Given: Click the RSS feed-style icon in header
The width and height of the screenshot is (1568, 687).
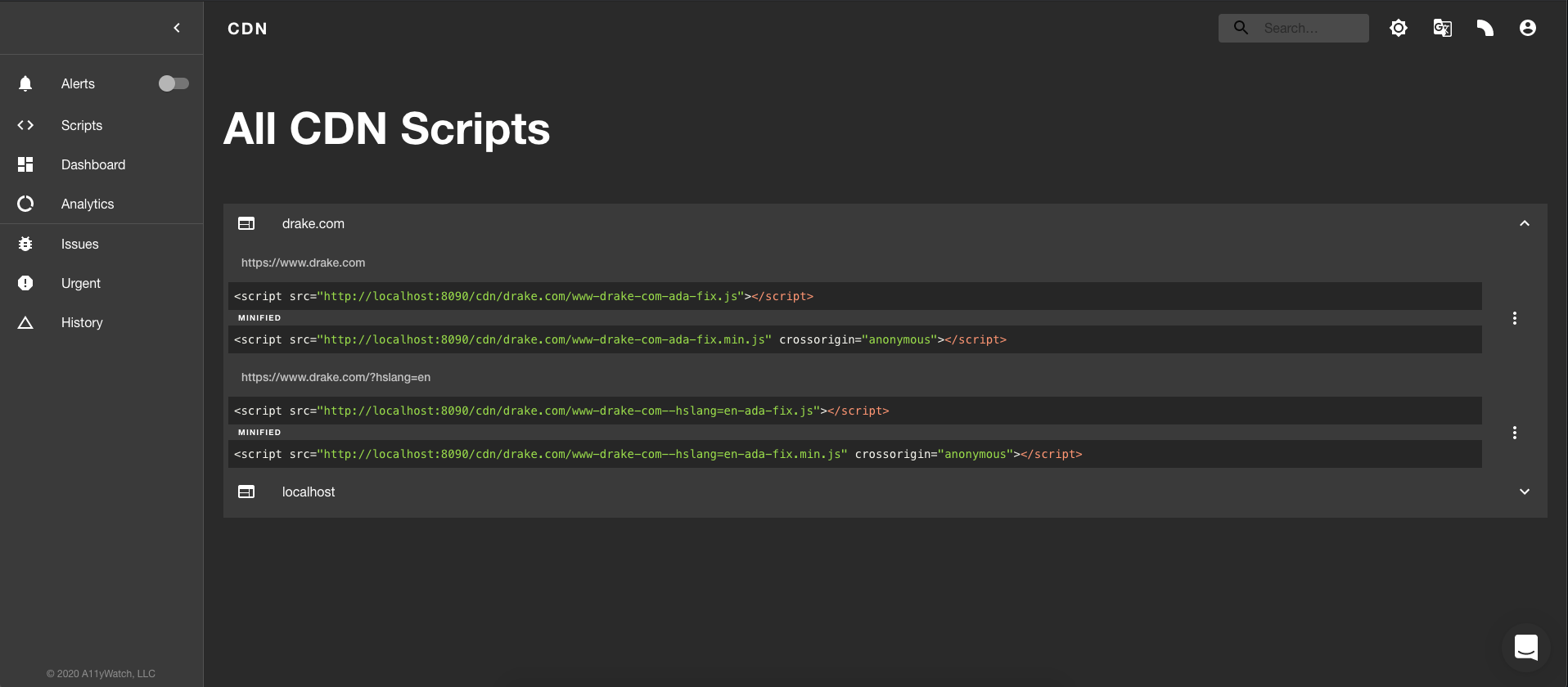Looking at the screenshot, I should (x=1485, y=28).
